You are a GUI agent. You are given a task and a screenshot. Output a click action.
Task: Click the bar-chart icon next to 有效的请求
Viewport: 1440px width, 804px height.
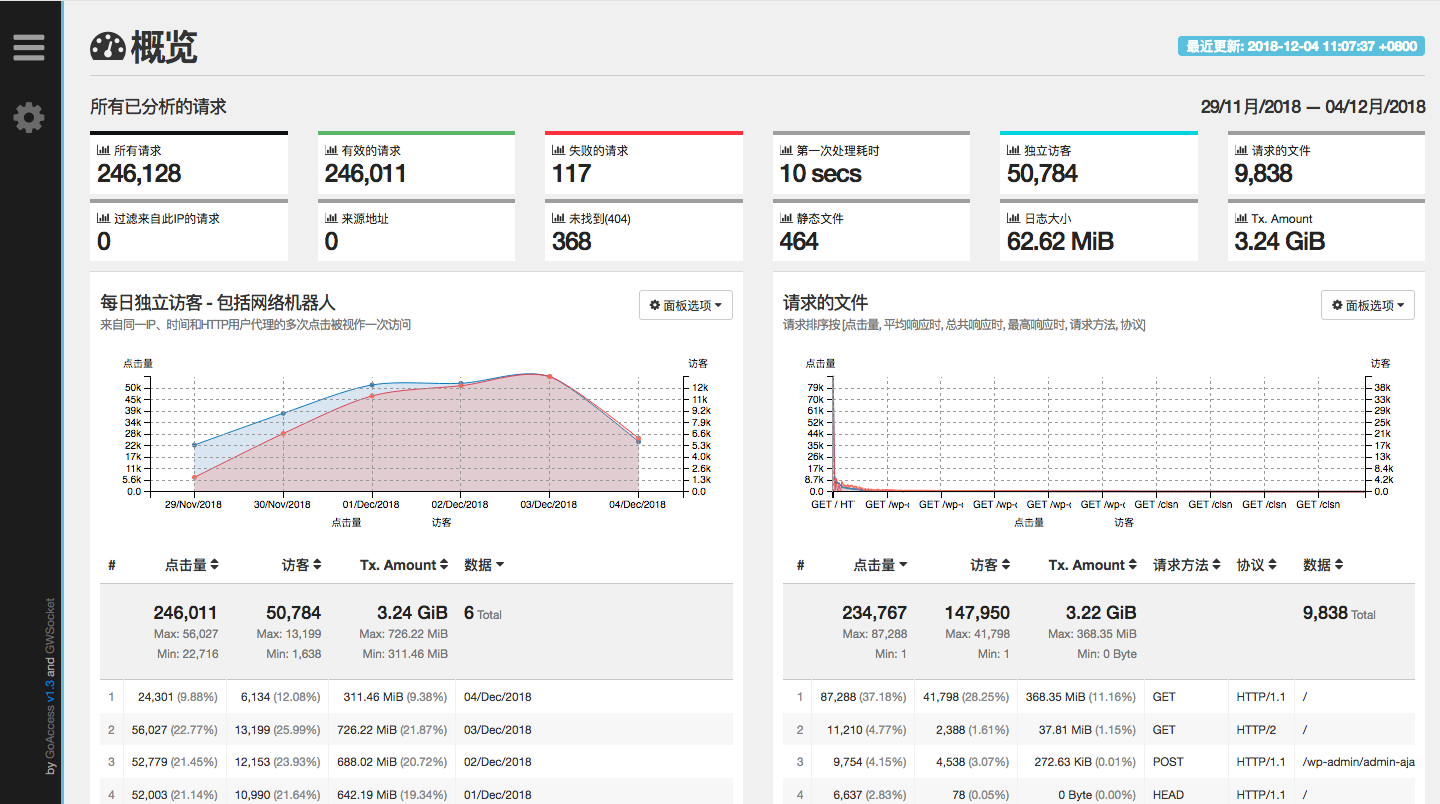point(331,150)
